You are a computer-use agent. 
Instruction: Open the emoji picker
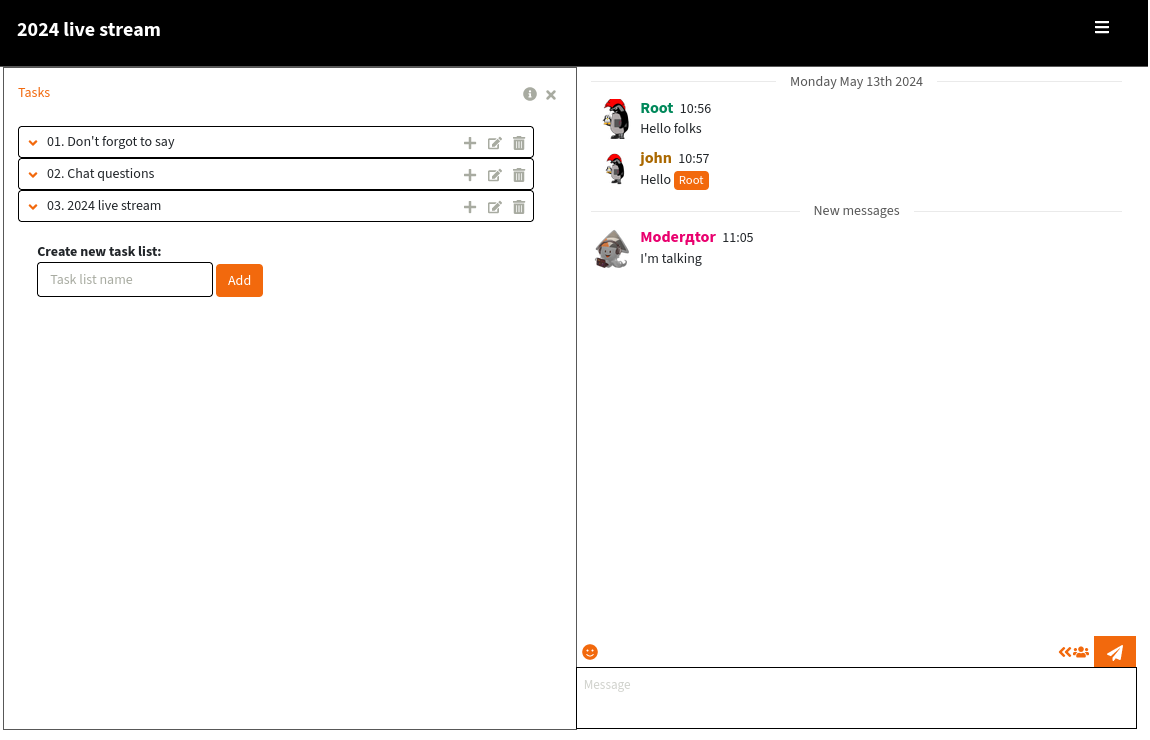pos(590,652)
